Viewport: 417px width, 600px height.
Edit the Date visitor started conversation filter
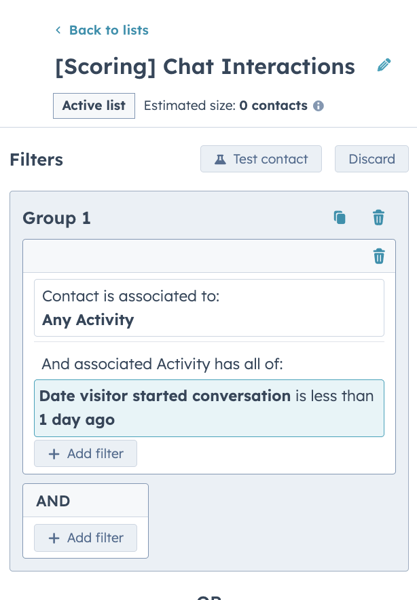click(x=209, y=408)
